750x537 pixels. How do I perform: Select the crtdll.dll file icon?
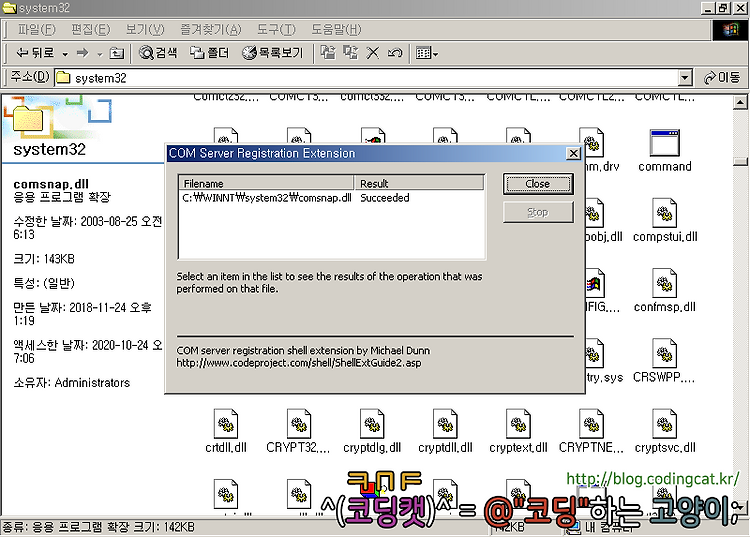coord(226,424)
